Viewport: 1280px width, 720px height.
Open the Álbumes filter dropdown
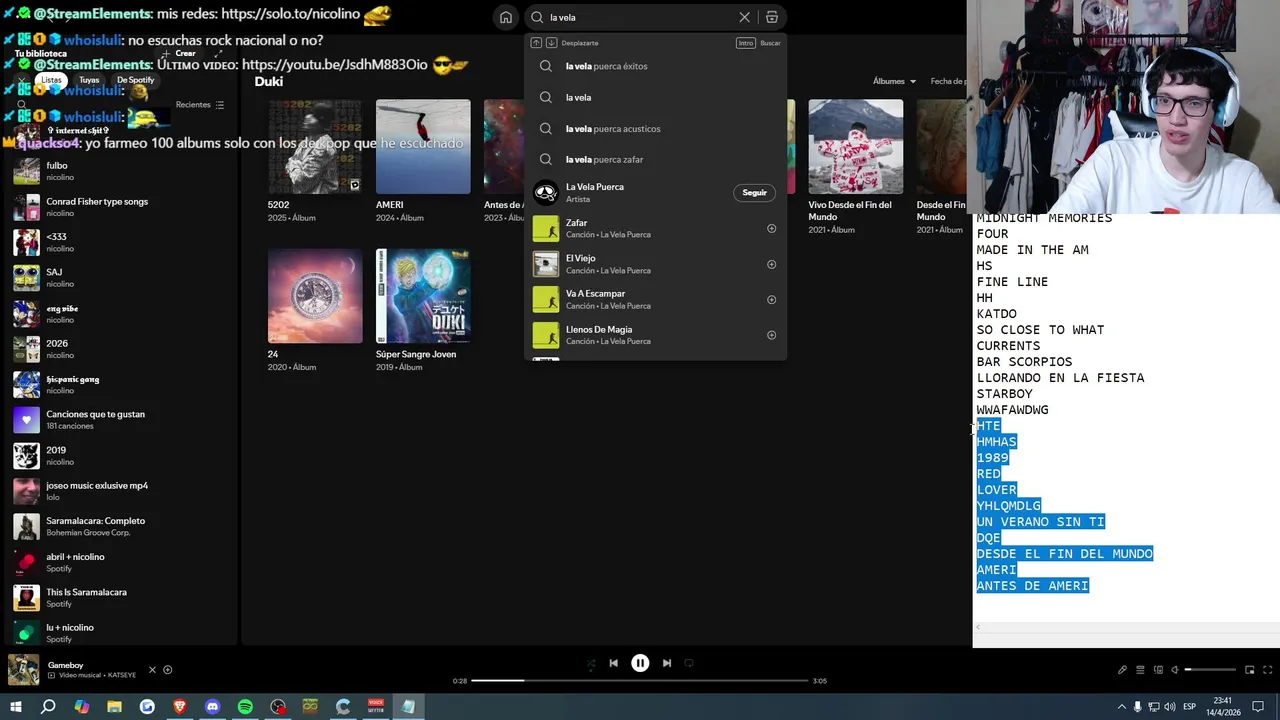point(894,81)
